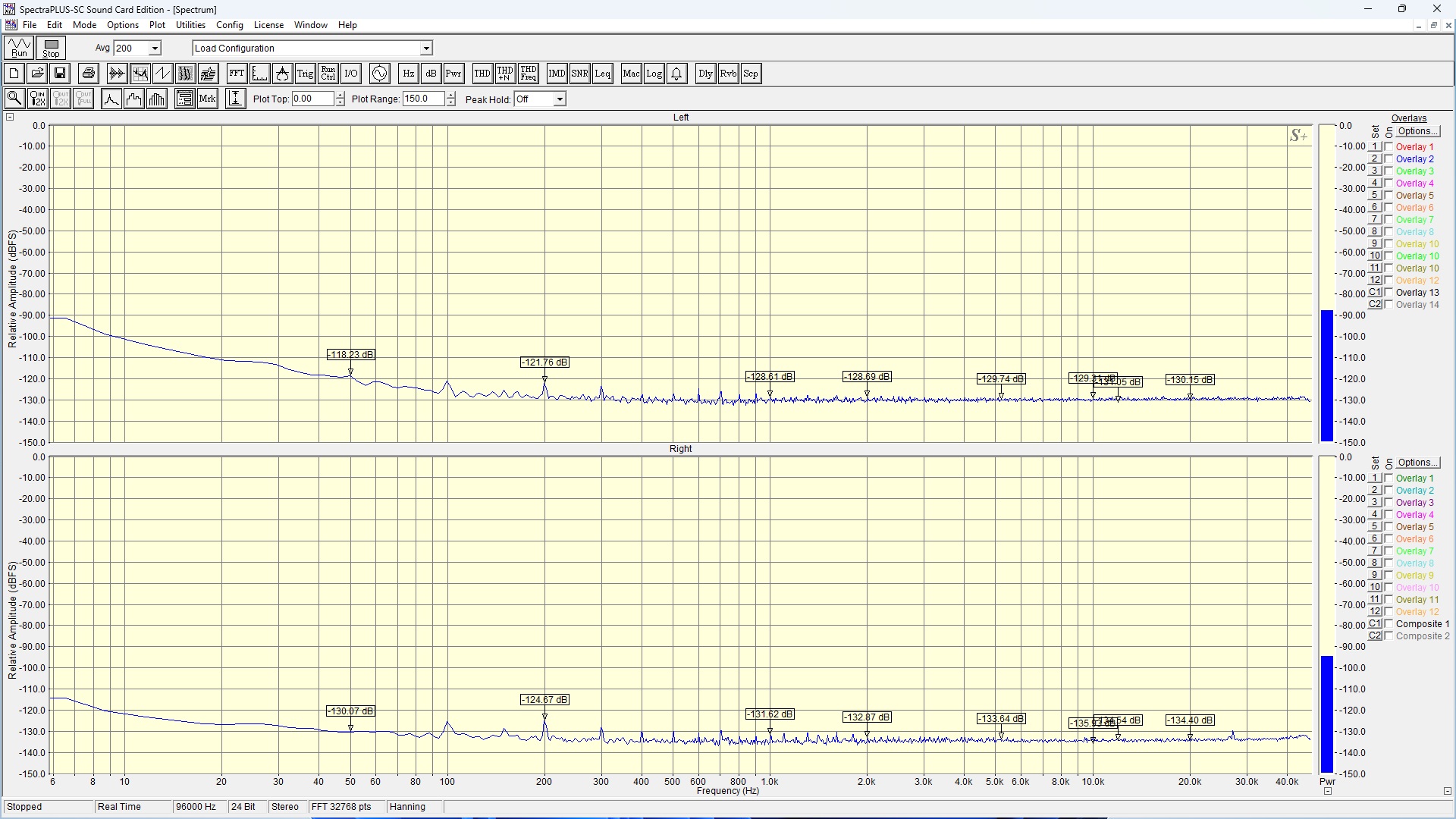Screen dimensions: 1456x819
Task: Click the vertical auto-scale icon
Action: coord(236,99)
